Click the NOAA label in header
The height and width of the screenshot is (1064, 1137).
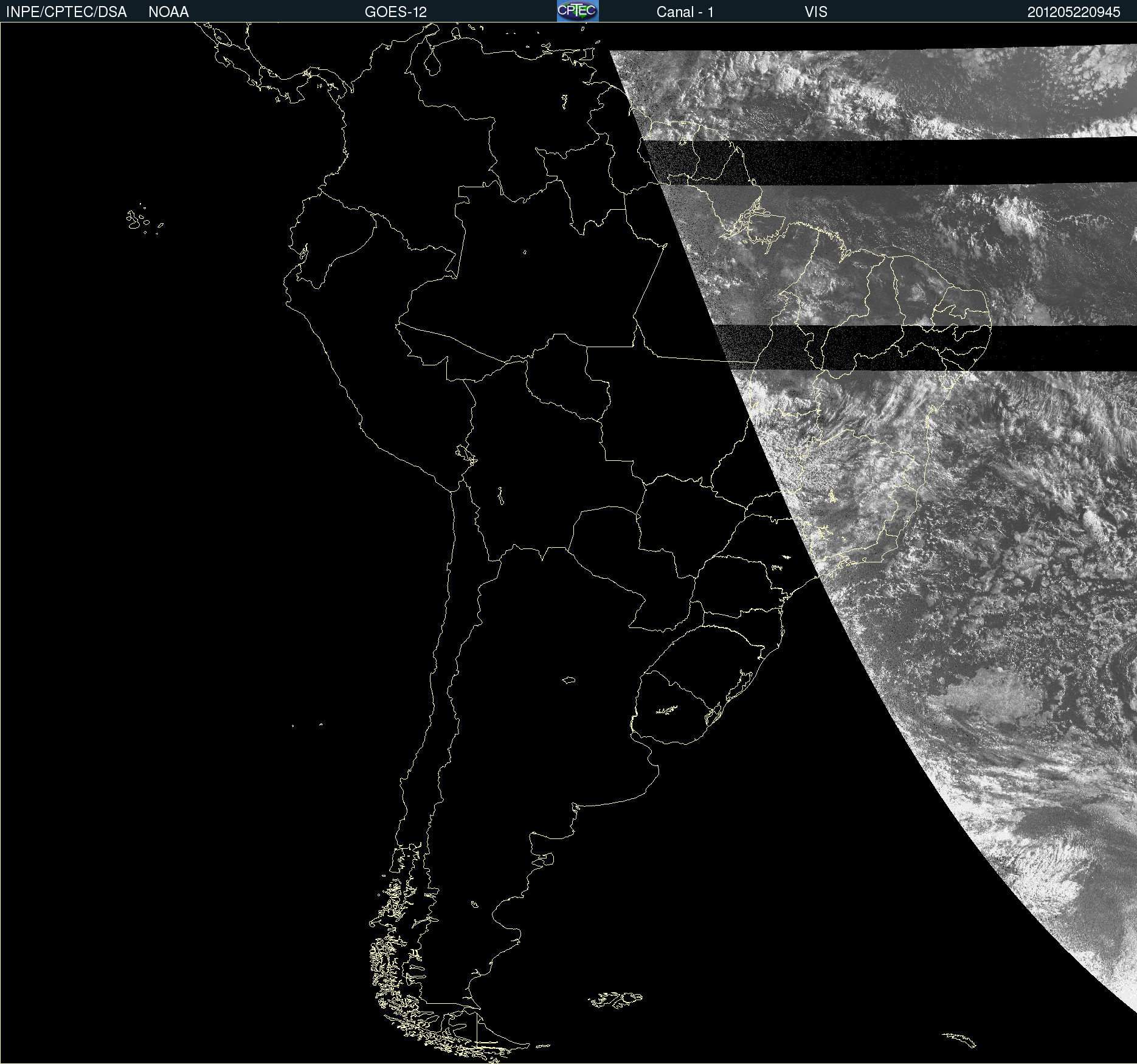click(168, 12)
